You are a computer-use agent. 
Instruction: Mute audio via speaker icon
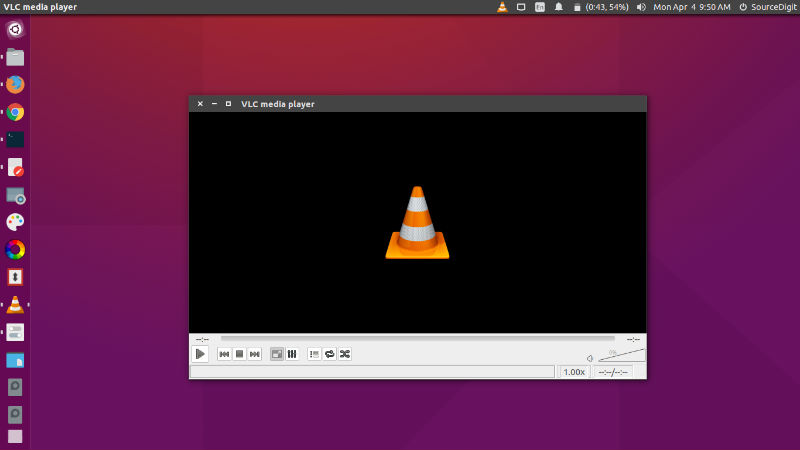(x=590, y=359)
